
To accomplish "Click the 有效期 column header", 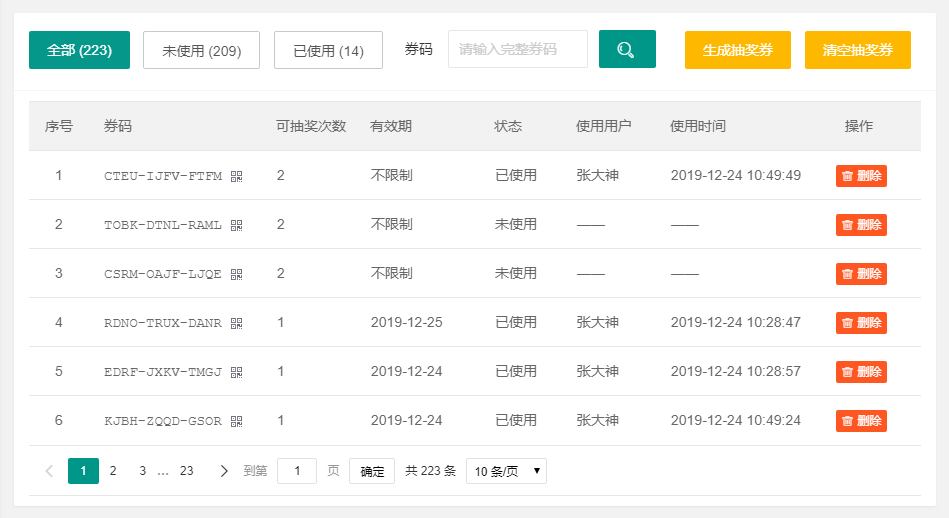I will pos(391,126).
